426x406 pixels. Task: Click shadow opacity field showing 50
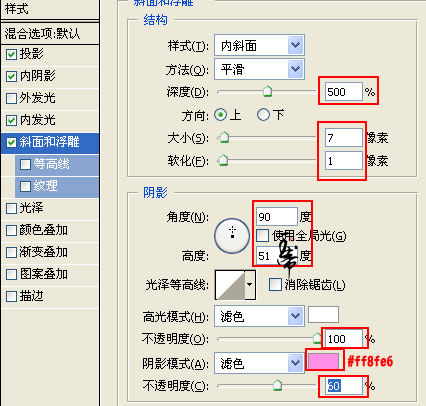(344, 386)
